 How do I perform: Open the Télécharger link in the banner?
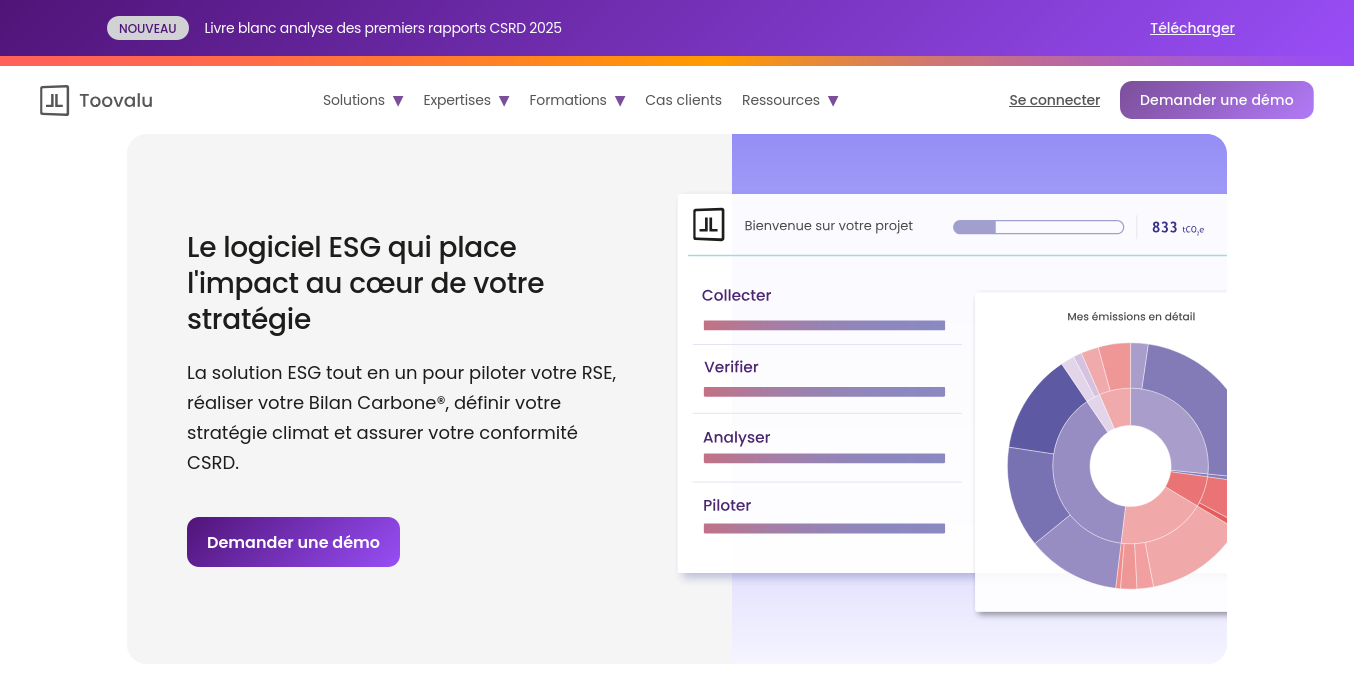(x=1192, y=28)
